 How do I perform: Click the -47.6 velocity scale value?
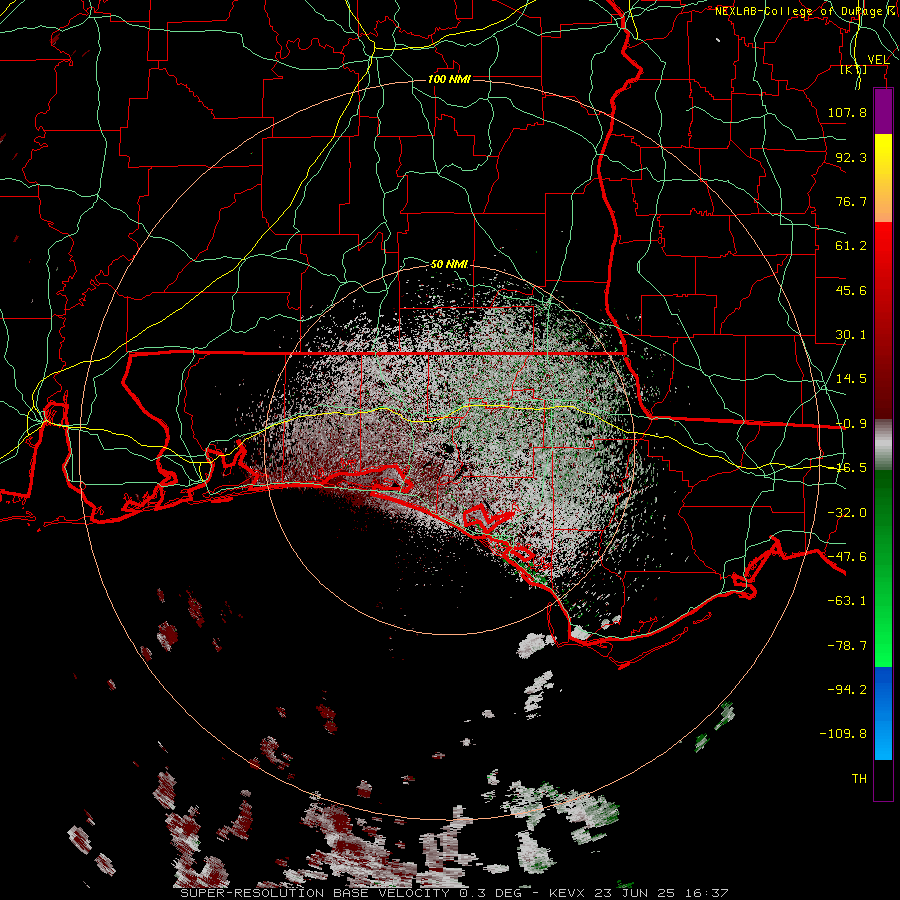pos(847,557)
